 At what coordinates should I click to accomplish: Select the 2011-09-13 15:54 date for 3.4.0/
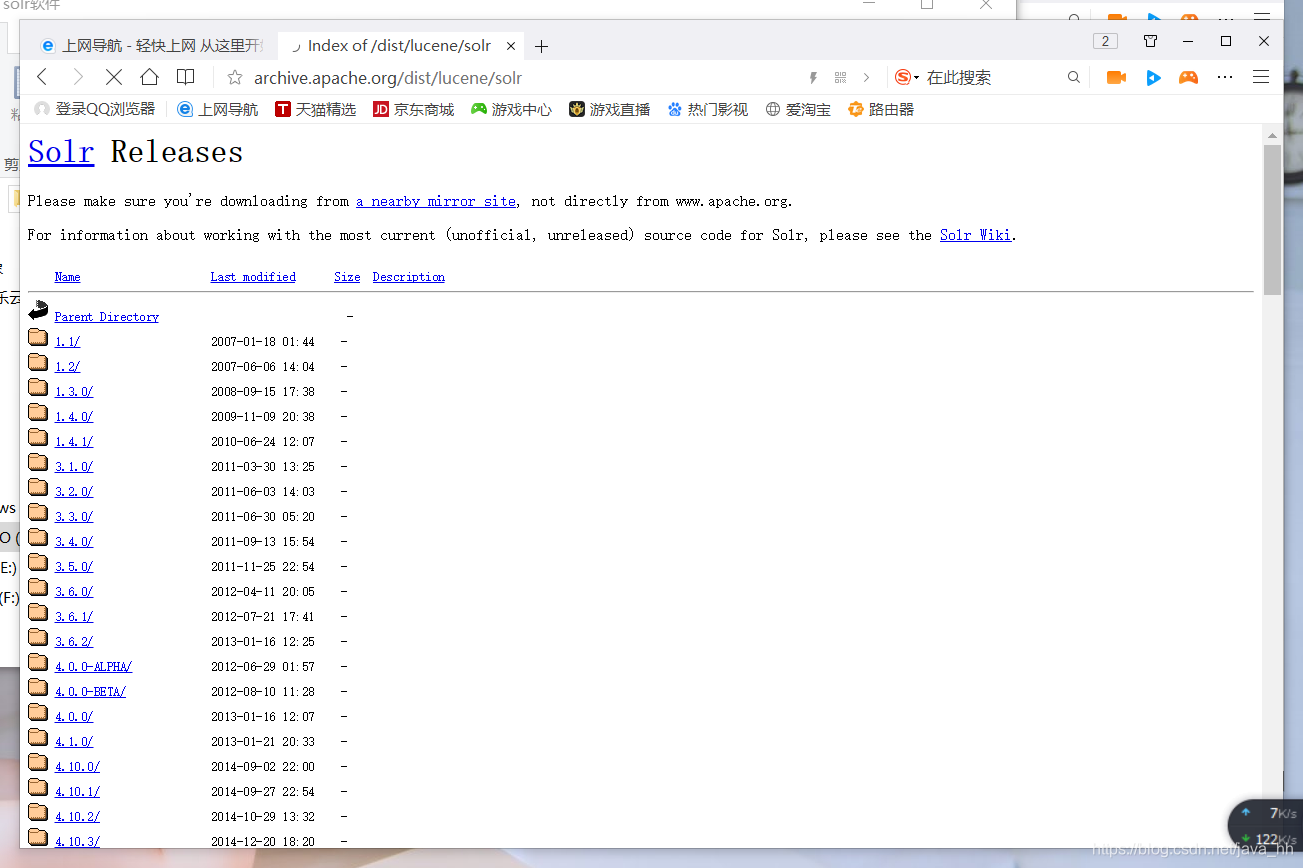pos(263,542)
